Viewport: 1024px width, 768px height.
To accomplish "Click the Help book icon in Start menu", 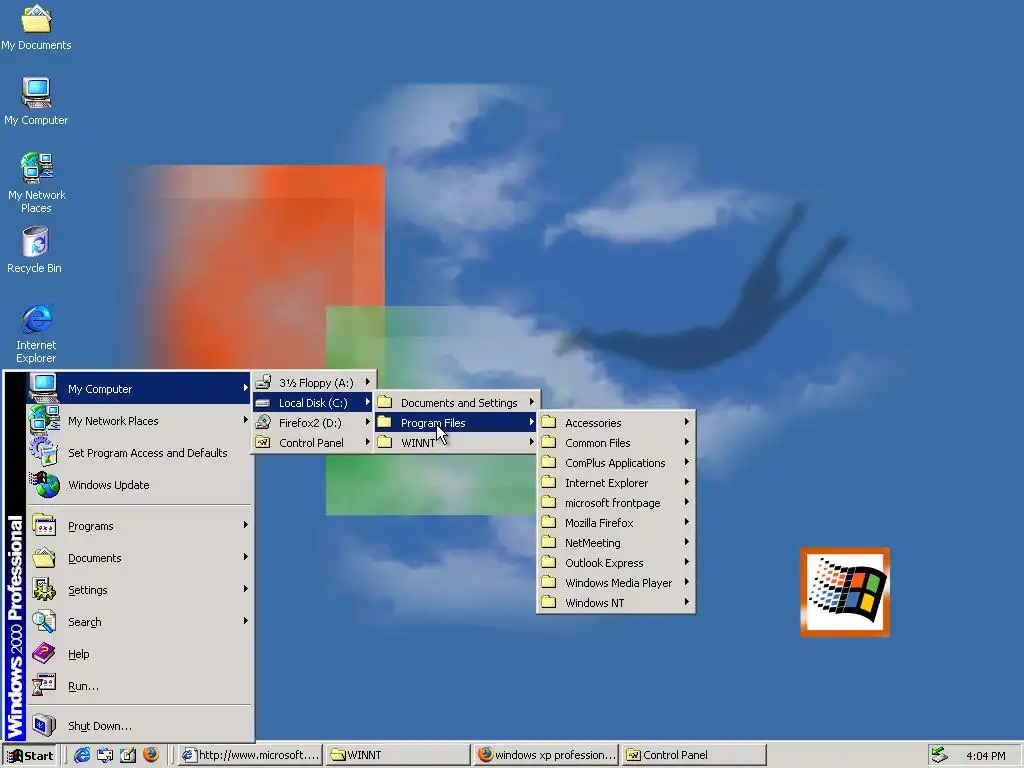I will point(44,654).
